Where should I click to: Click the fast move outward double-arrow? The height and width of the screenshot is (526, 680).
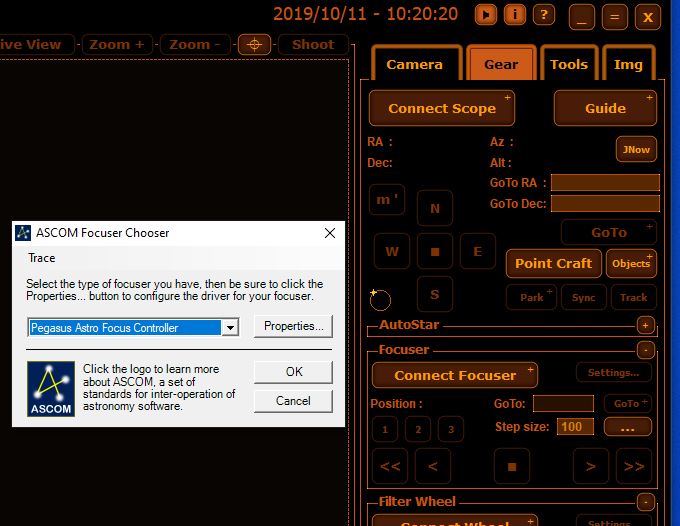coord(634,466)
